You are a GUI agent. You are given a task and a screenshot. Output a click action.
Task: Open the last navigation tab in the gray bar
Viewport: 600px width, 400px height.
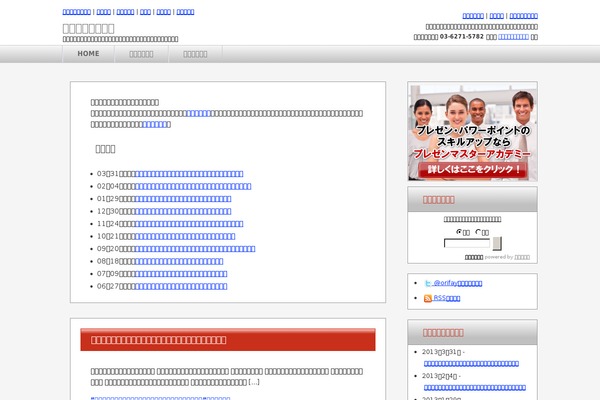tap(195, 54)
